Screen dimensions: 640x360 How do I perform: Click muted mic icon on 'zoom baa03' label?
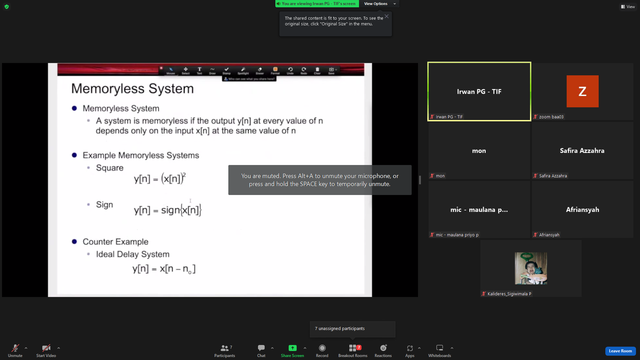click(536, 117)
